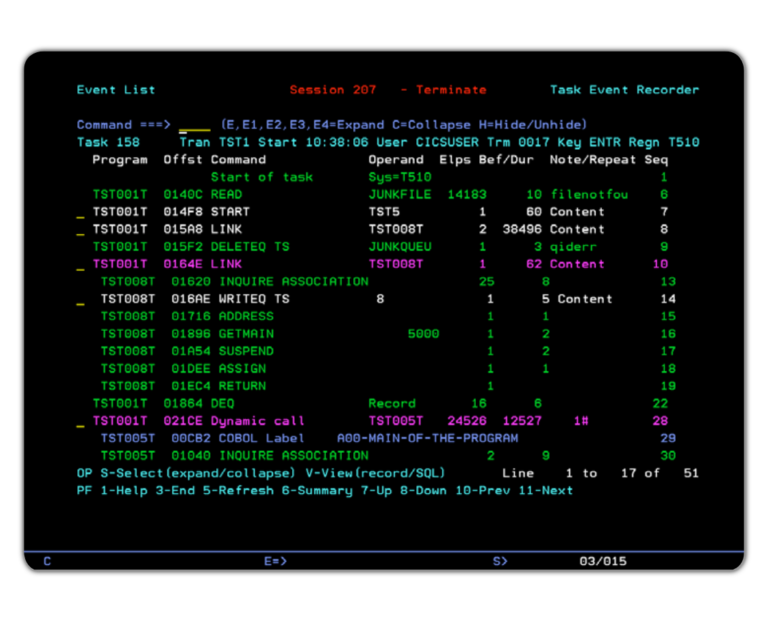The height and width of the screenshot is (621, 768).
Task: Click '8-Down' PF key label
Action: (424, 491)
